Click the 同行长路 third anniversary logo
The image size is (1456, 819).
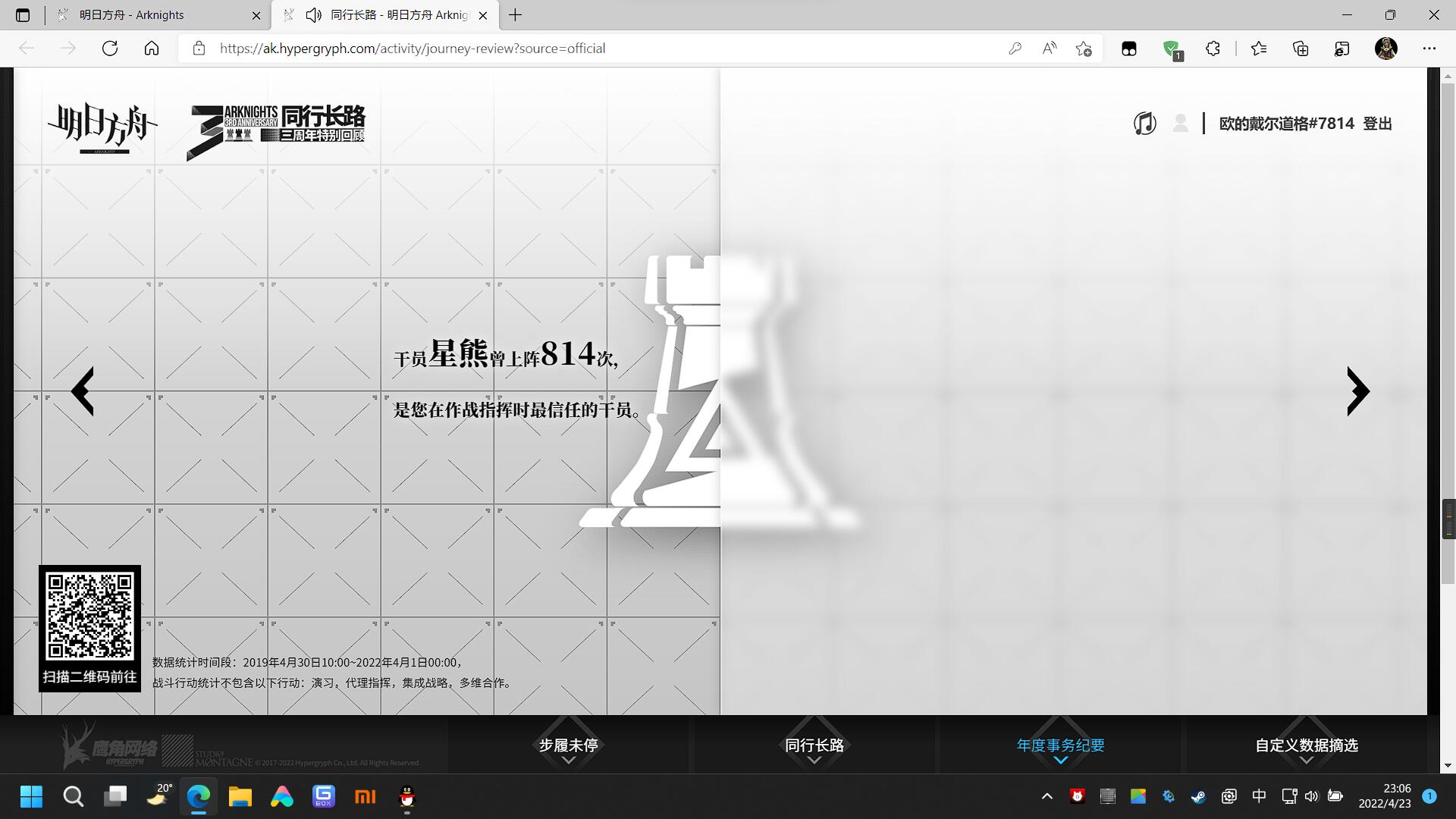pyautogui.click(x=276, y=132)
